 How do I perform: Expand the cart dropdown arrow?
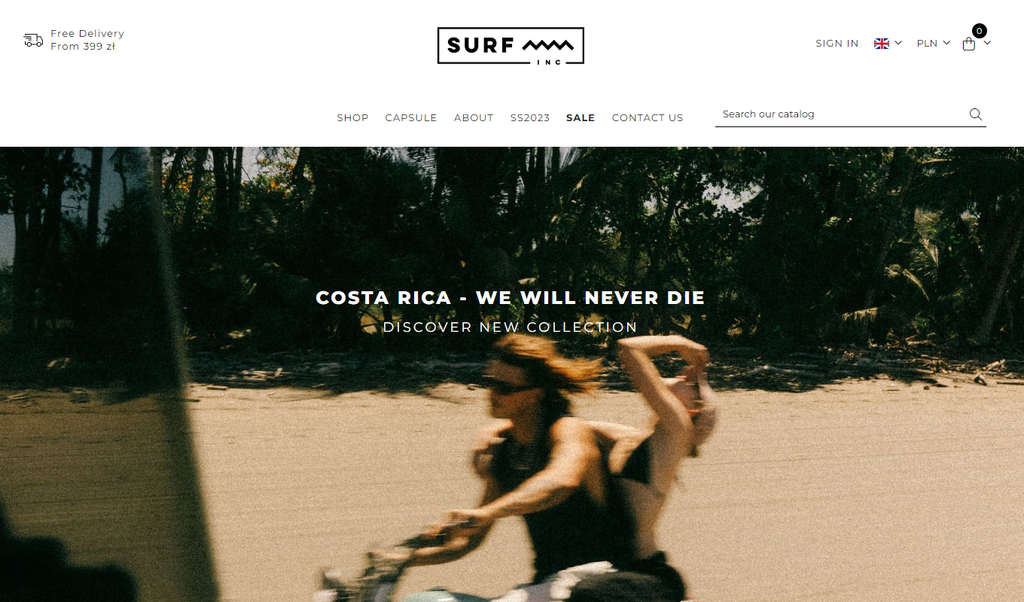(987, 43)
